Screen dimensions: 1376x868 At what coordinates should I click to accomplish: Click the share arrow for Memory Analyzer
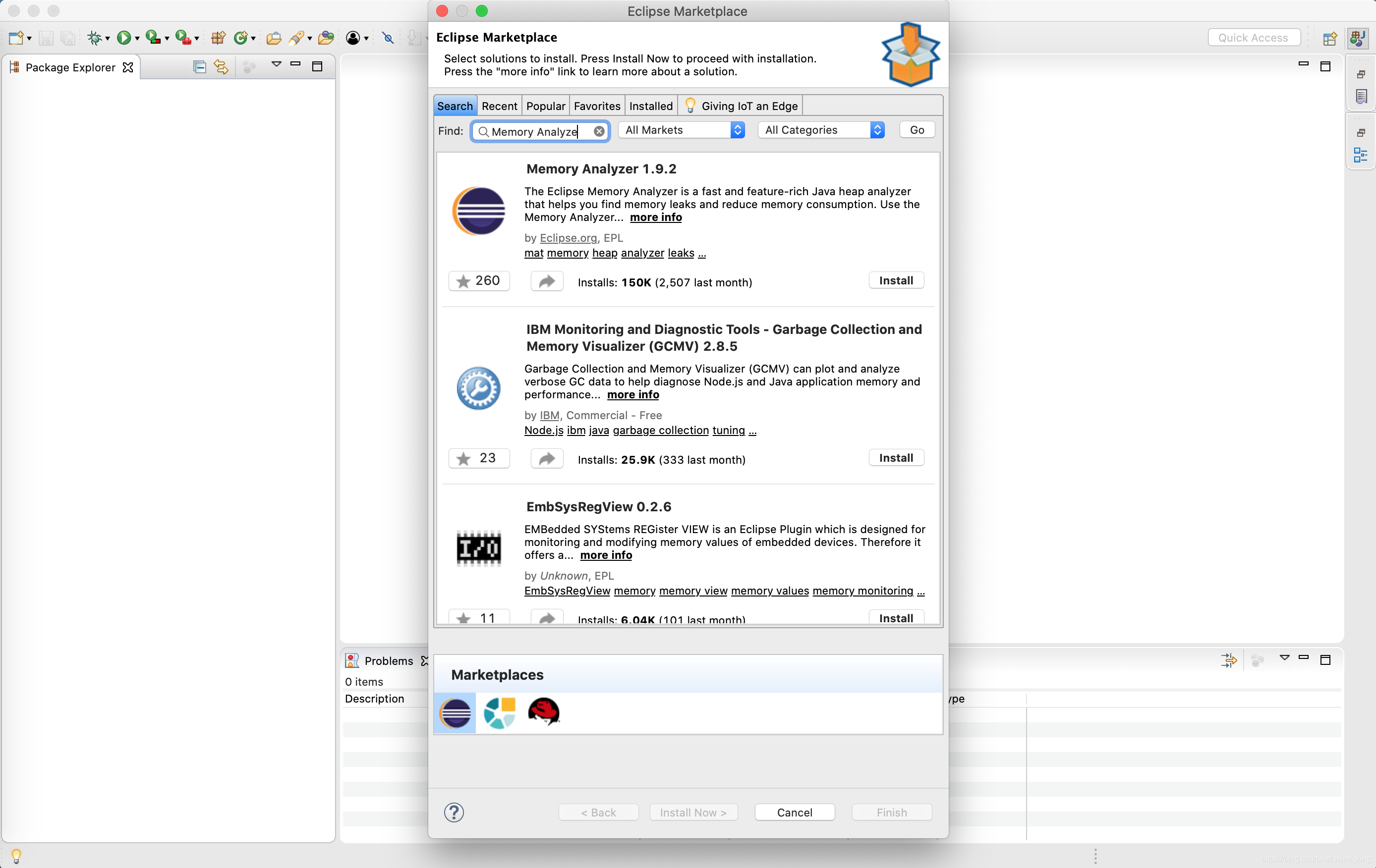pyautogui.click(x=547, y=281)
